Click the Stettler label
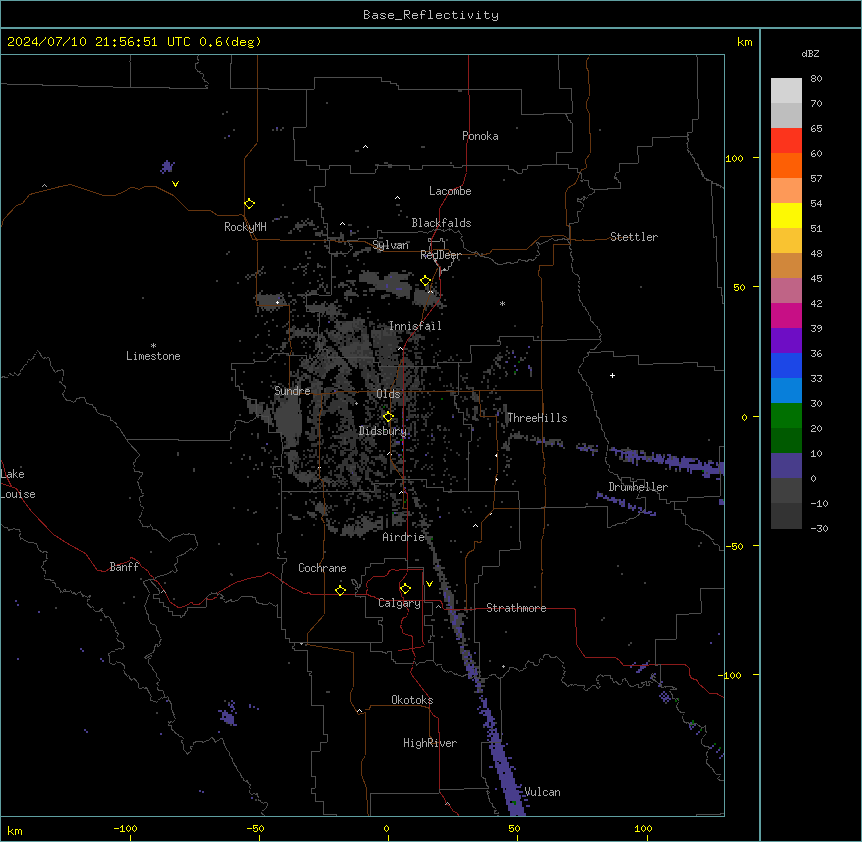 click(x=634, y=237)
